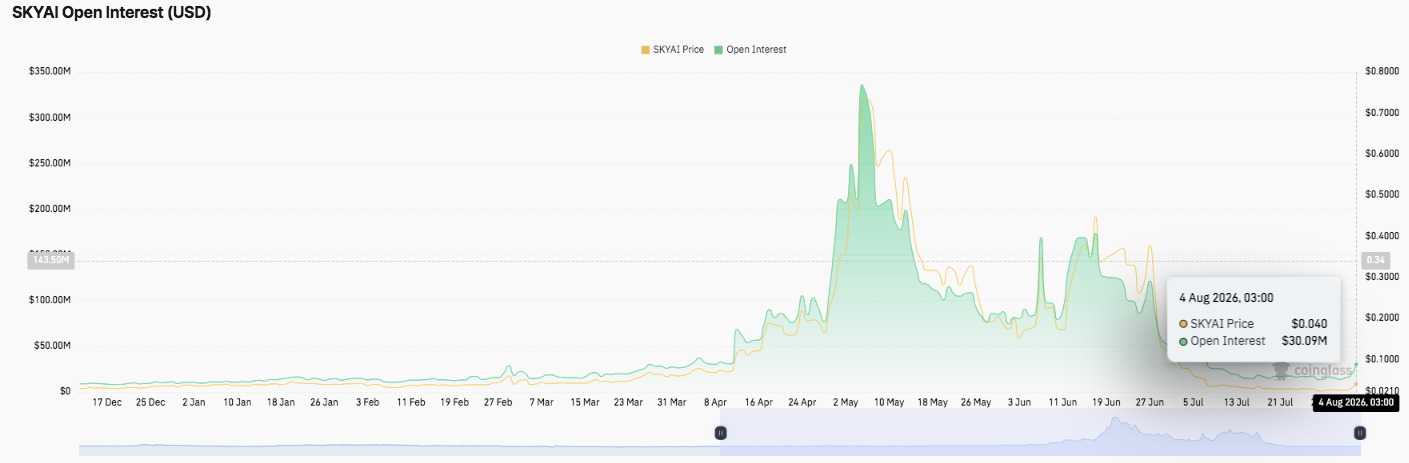This screenshot has height=463, width=1409.
Task: Click the 2 Jan date label
Action: [x=194, y=402]
